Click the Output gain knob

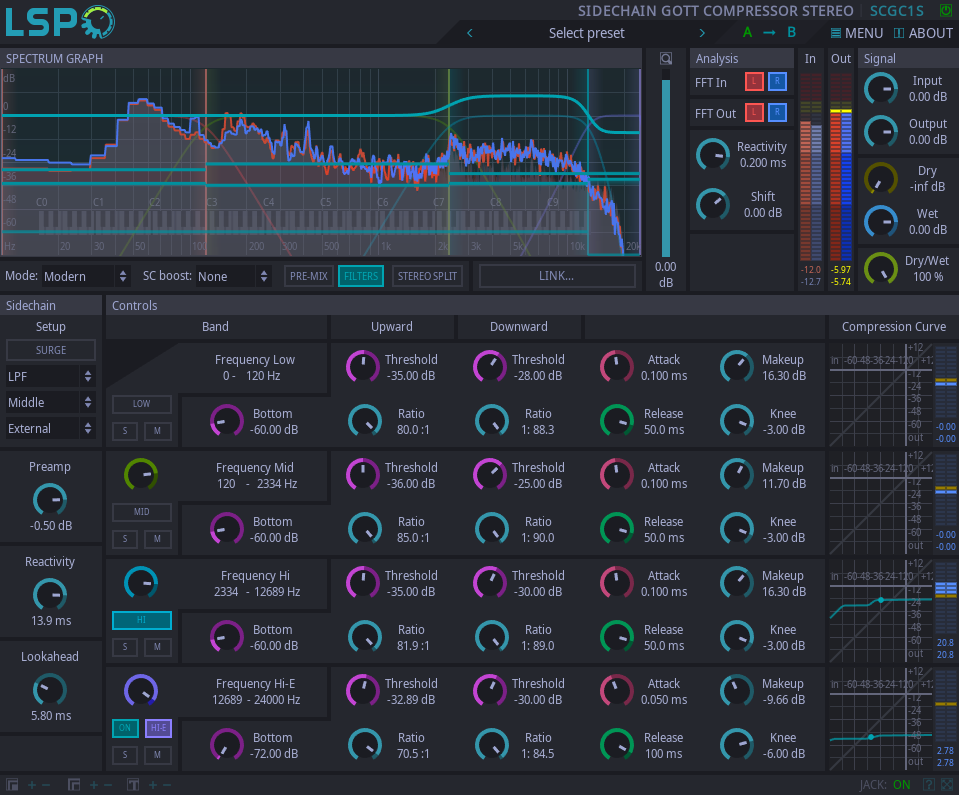[881, 131]
